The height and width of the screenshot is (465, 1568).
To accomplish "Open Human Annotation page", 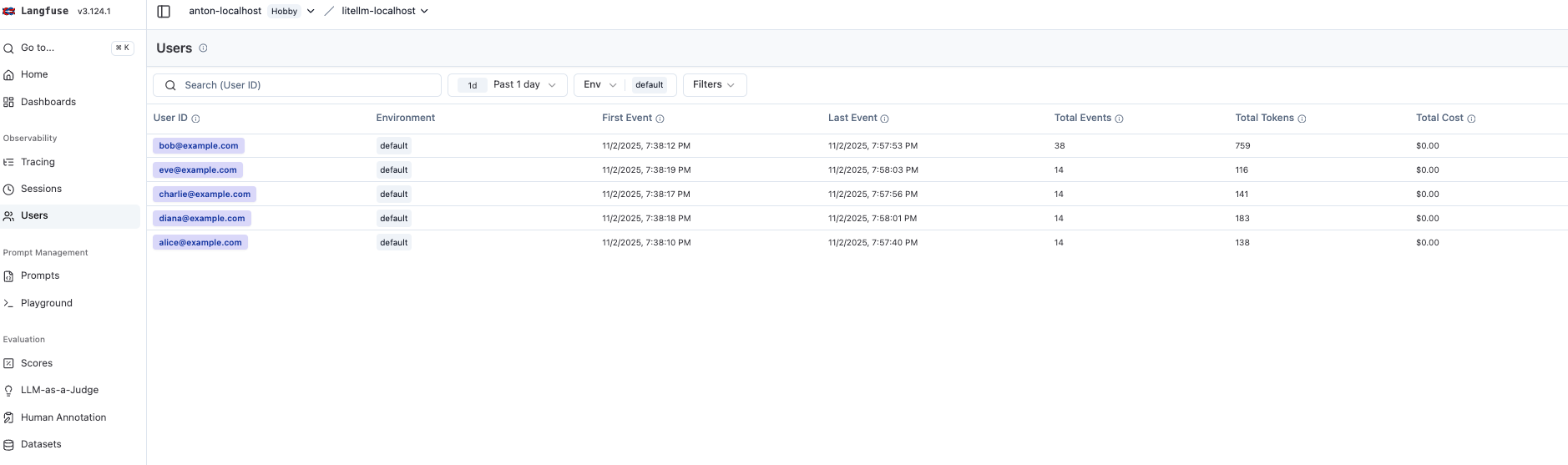I will (x=70, y=417).
